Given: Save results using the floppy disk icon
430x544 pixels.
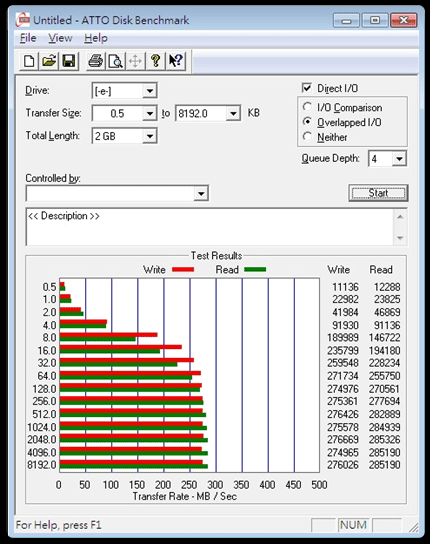Looking at the screenshot, I should click(x=69, y=61).
